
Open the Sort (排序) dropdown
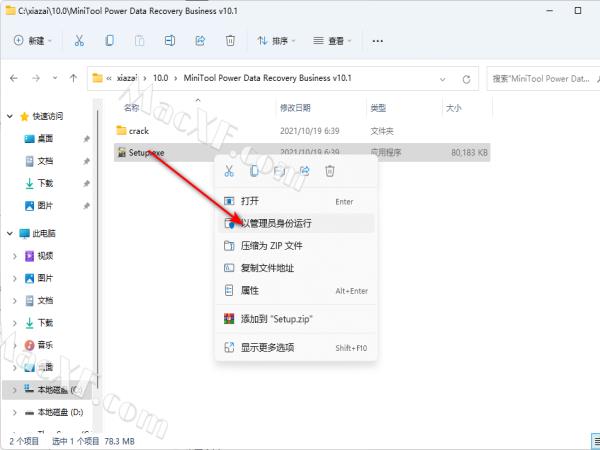276,41
